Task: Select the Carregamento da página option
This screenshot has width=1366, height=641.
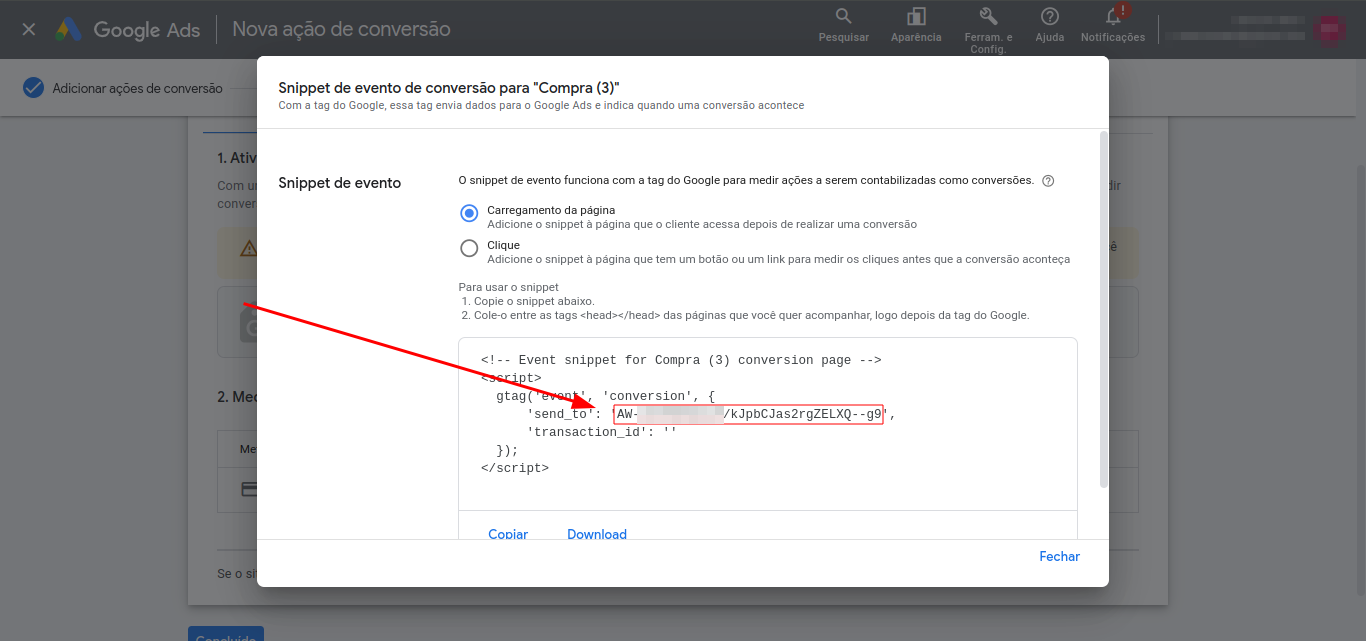Action: point(469,213)
